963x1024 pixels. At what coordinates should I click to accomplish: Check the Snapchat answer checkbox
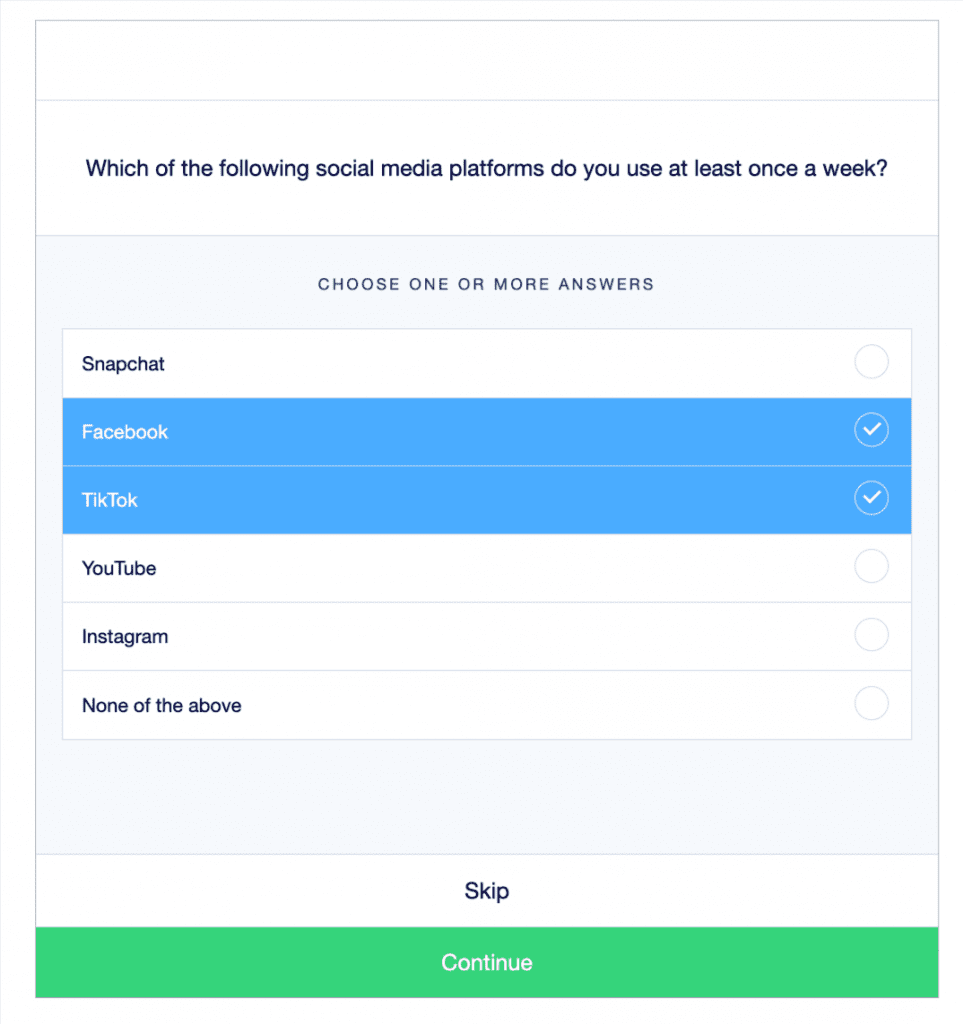coord(871,362)
